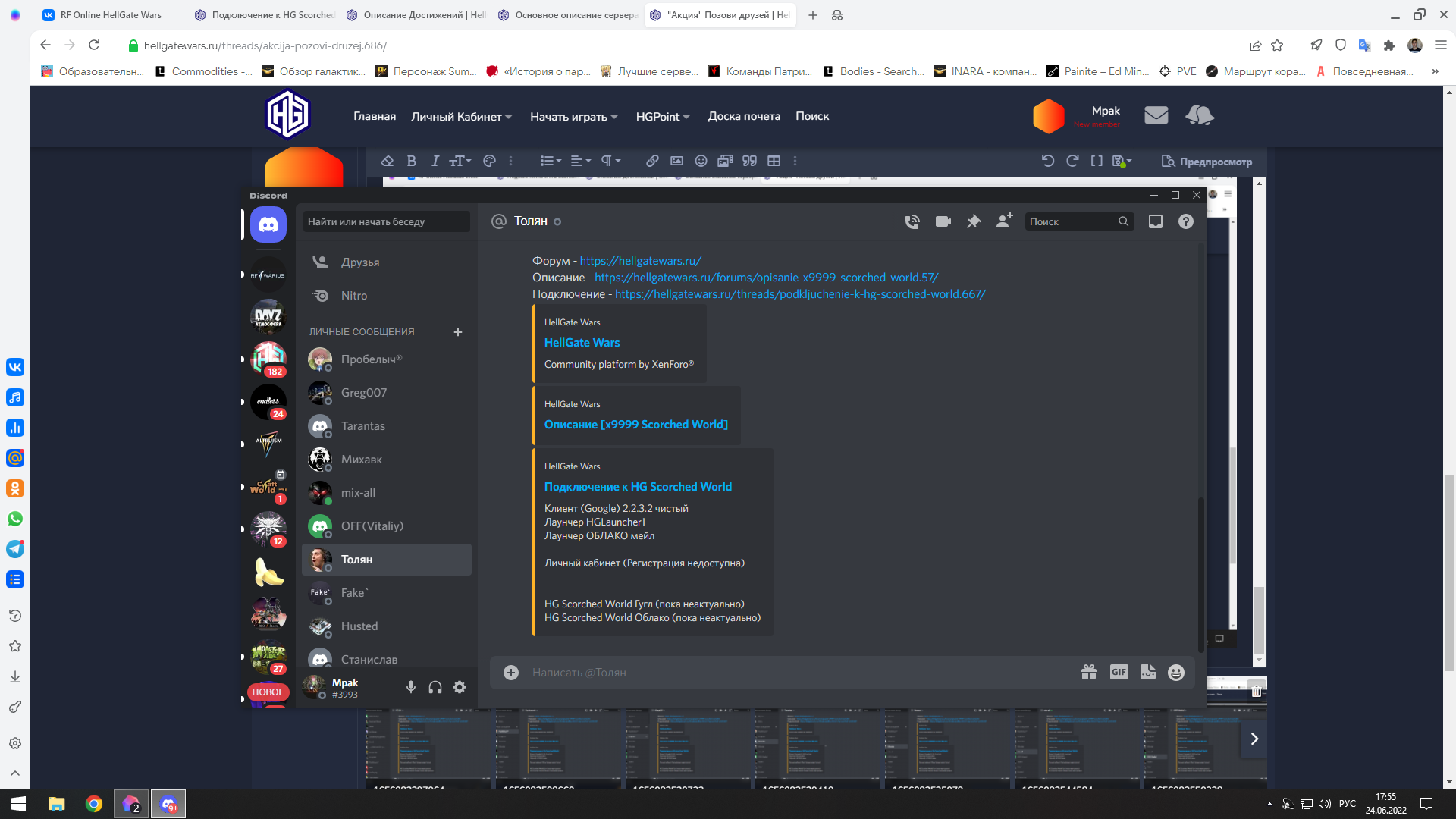1456x819 pixels.
Task: Open the hellgatewars.ru forum link in chat
Action: pyautogui.click(x=641, y=261)
